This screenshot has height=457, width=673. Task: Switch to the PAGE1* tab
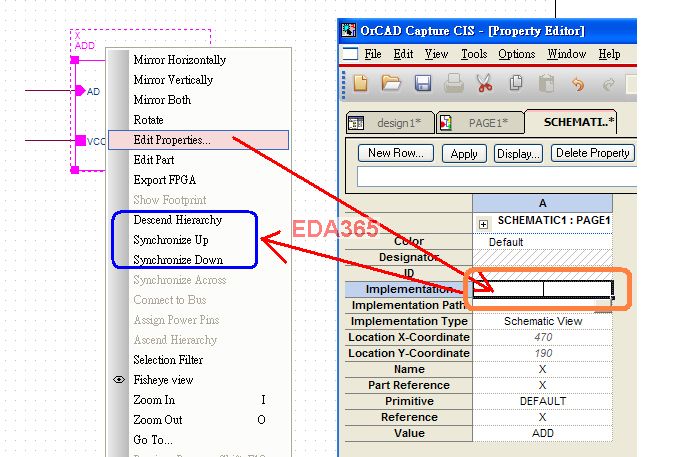480,123
